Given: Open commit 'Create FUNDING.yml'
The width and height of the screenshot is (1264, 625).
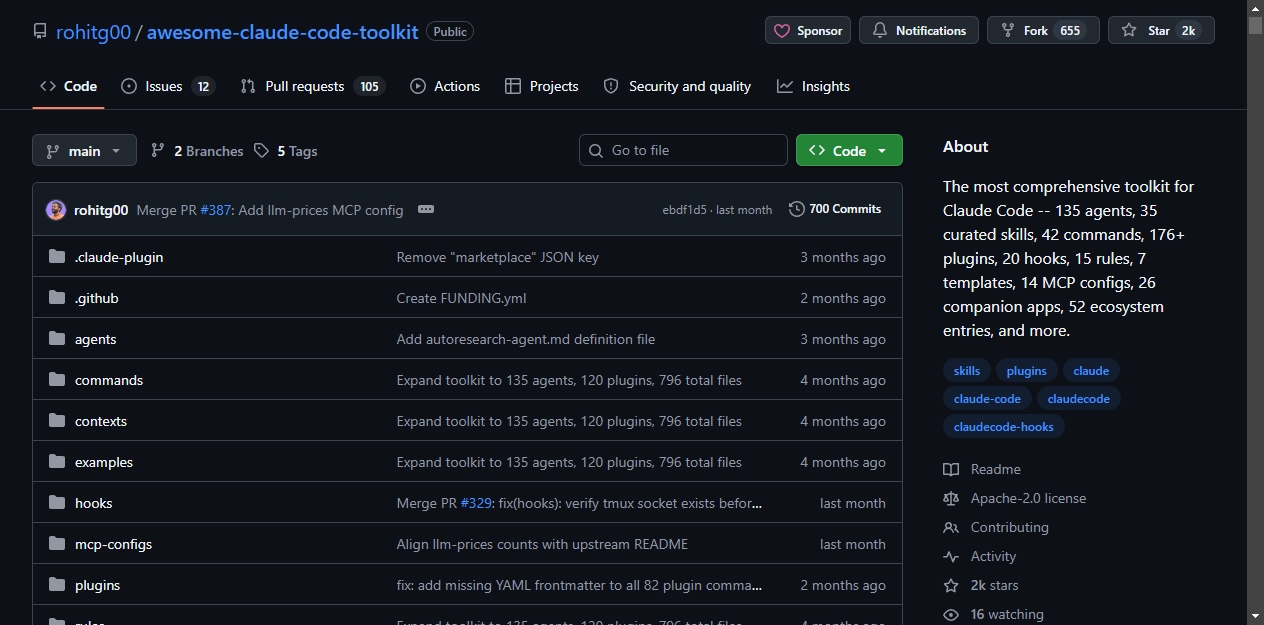Looking at the screenshot, I should coord(462,298).
